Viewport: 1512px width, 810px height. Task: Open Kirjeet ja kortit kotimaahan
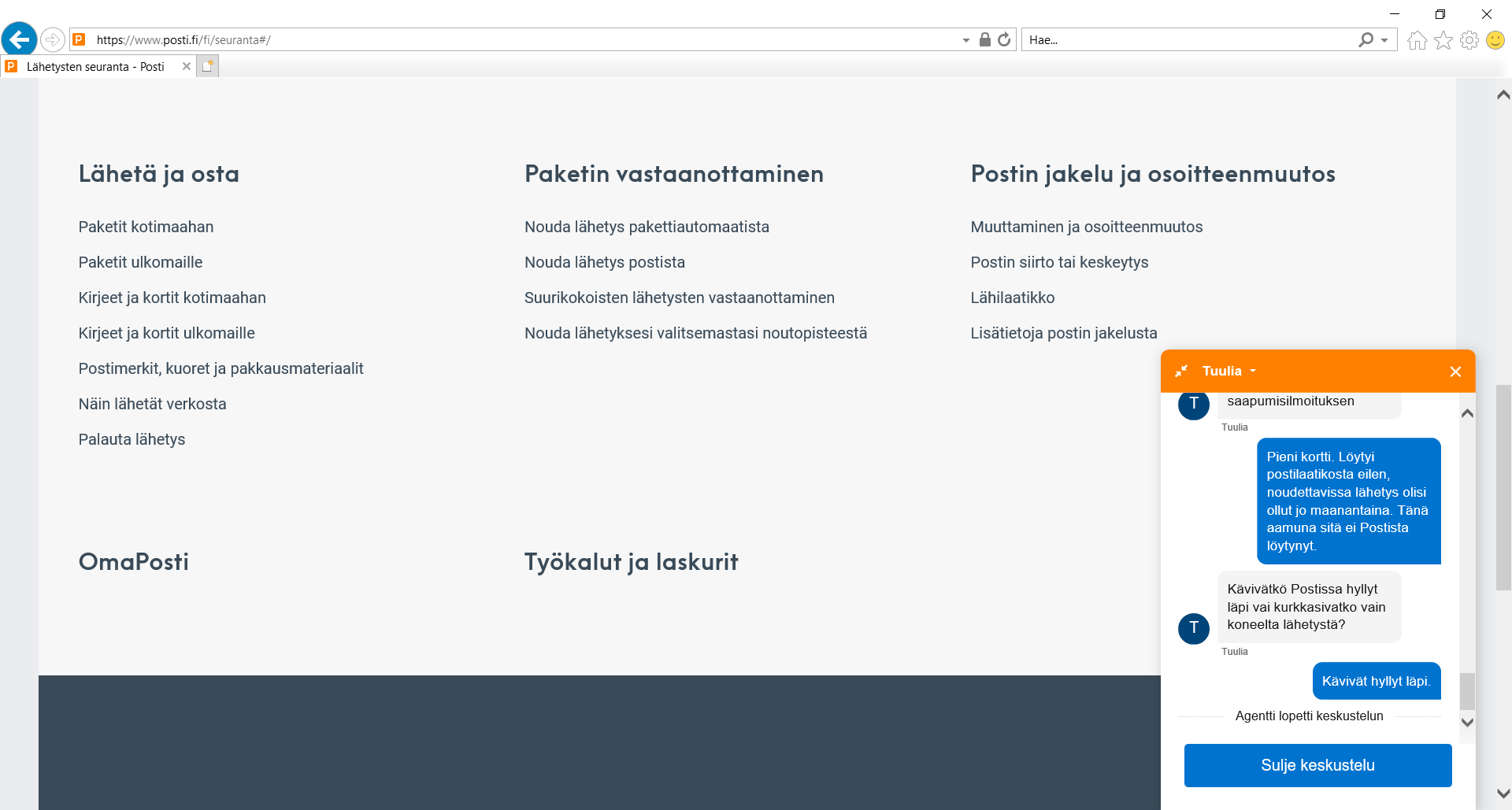(x=172, y=298)
